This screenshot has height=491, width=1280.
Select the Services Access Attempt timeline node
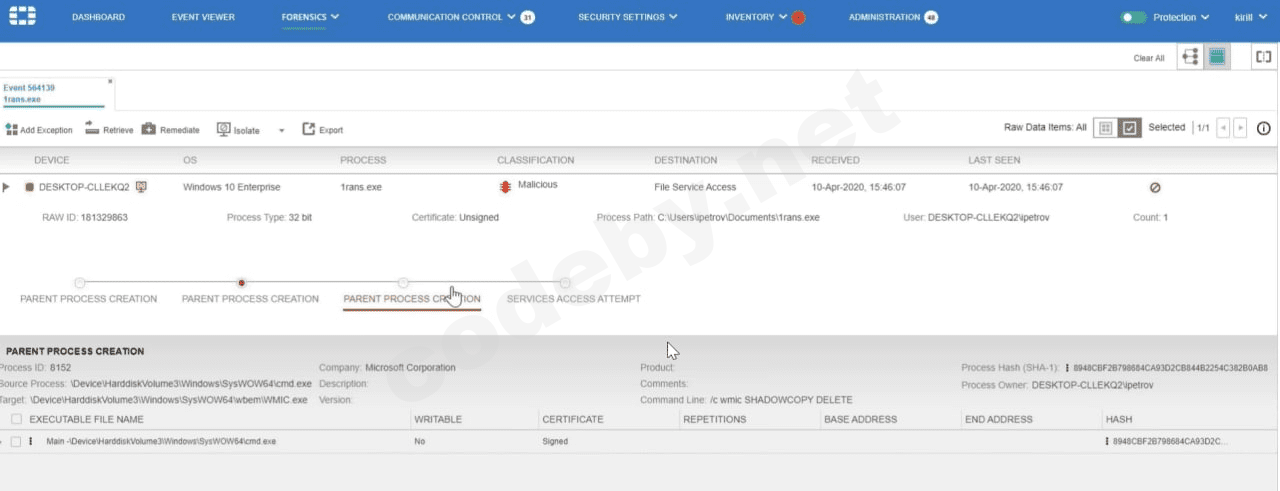point(565,283)
